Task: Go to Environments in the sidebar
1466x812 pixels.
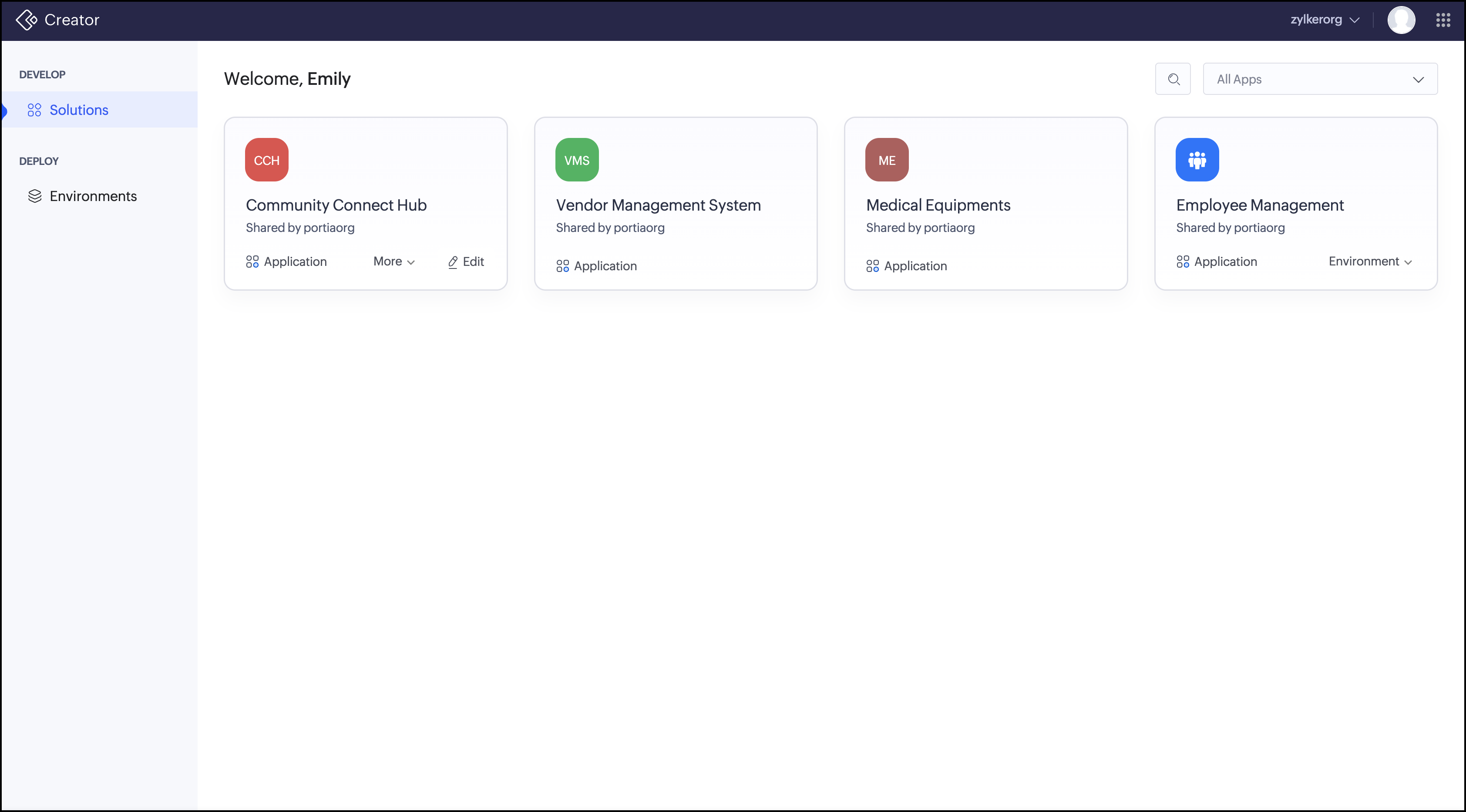Action: coord(93,196)
